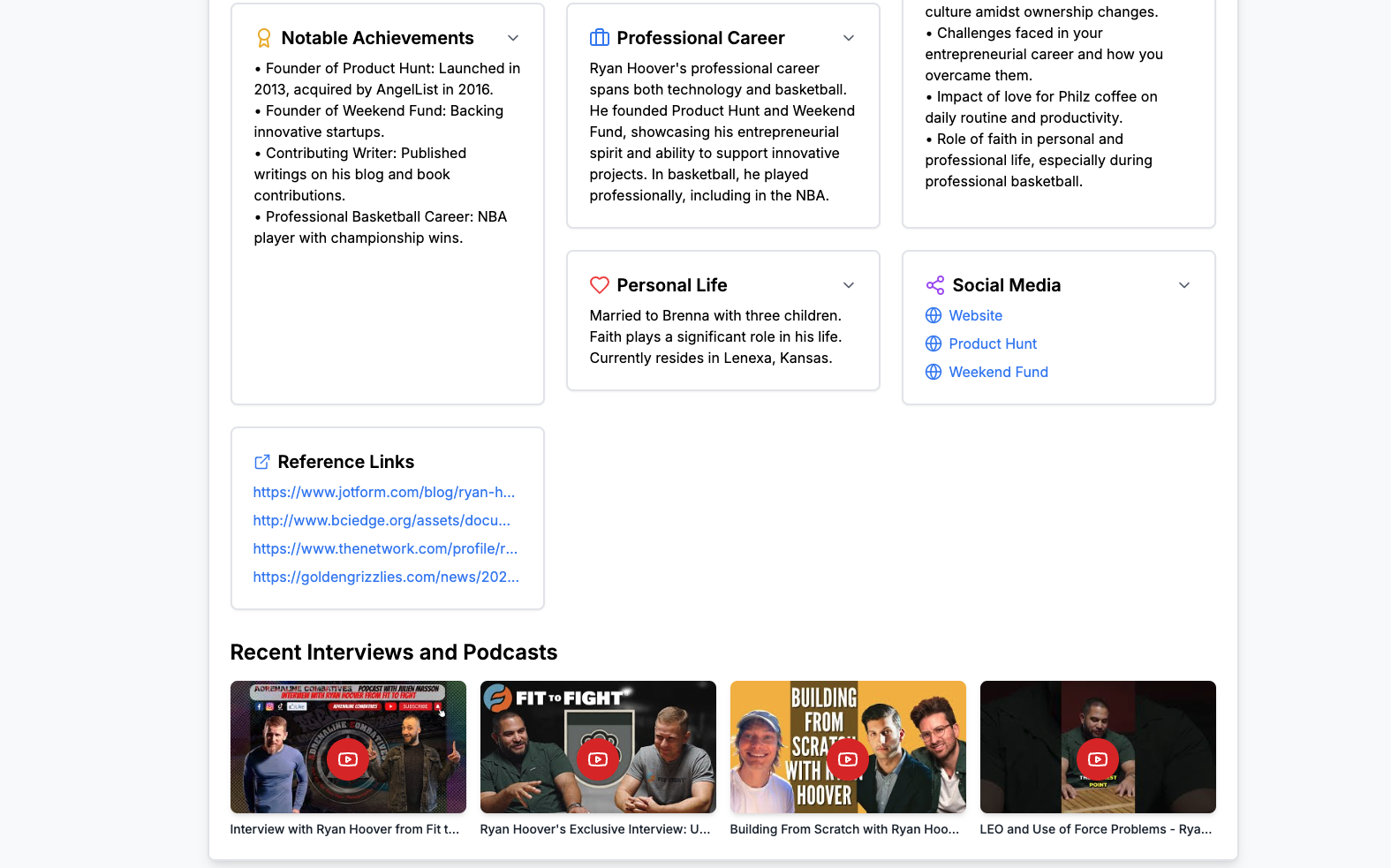
Task: Open the goldengrizzlies.com news reference link
Action: tap(386, 577)
